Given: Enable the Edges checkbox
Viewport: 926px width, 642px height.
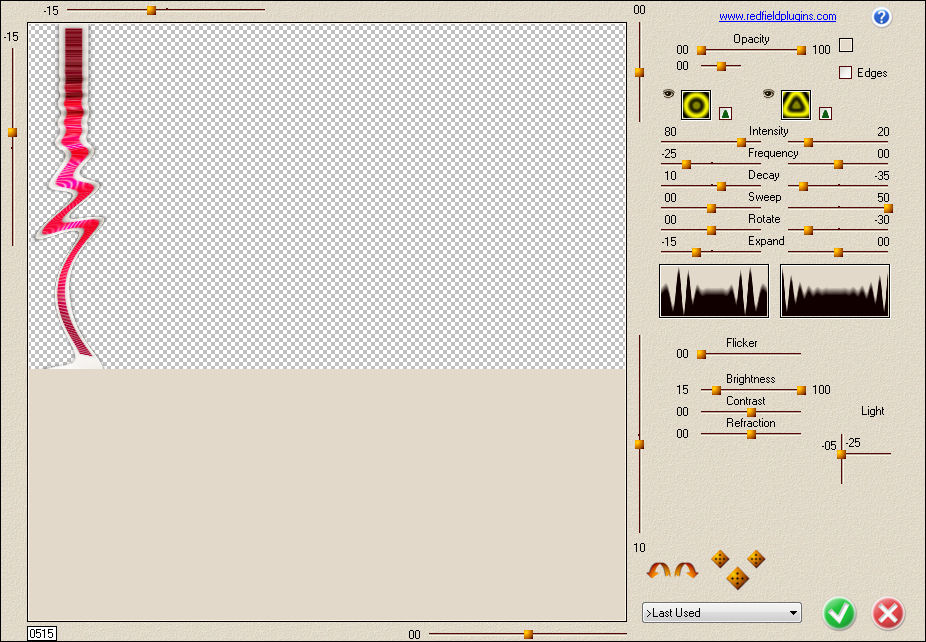Looking at the screenshot, I should (x=845, y=73).
